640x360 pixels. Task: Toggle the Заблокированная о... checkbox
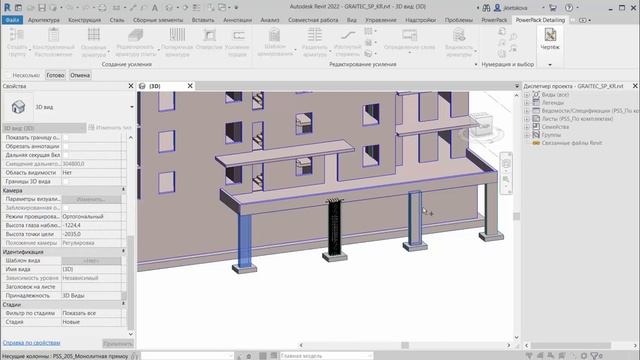click(66, 208)
